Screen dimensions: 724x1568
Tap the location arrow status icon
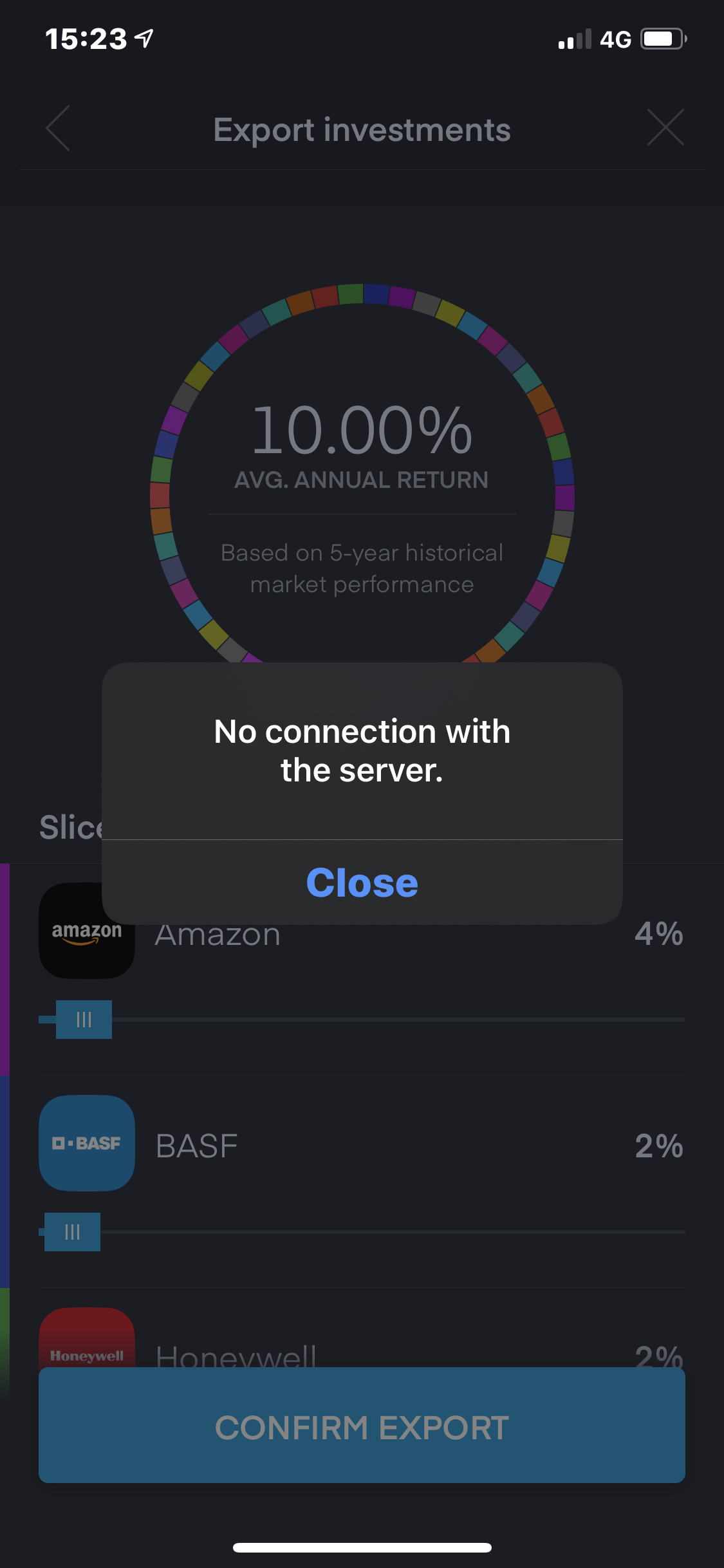point(144,39)
